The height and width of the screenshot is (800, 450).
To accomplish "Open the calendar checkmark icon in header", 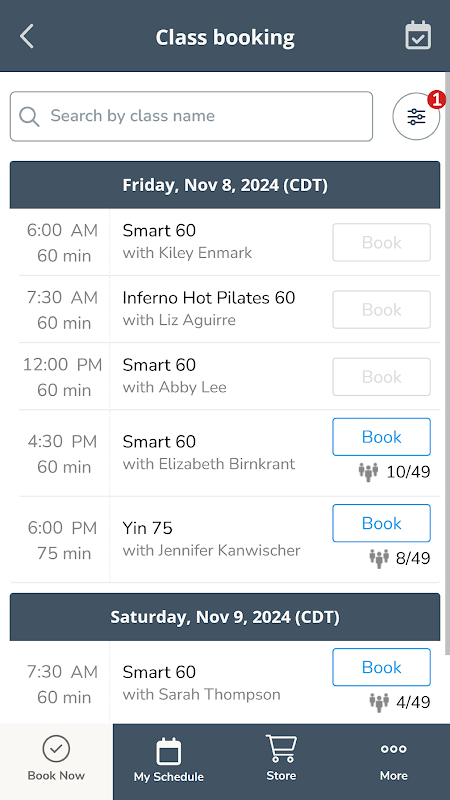I will click(418, 36).
